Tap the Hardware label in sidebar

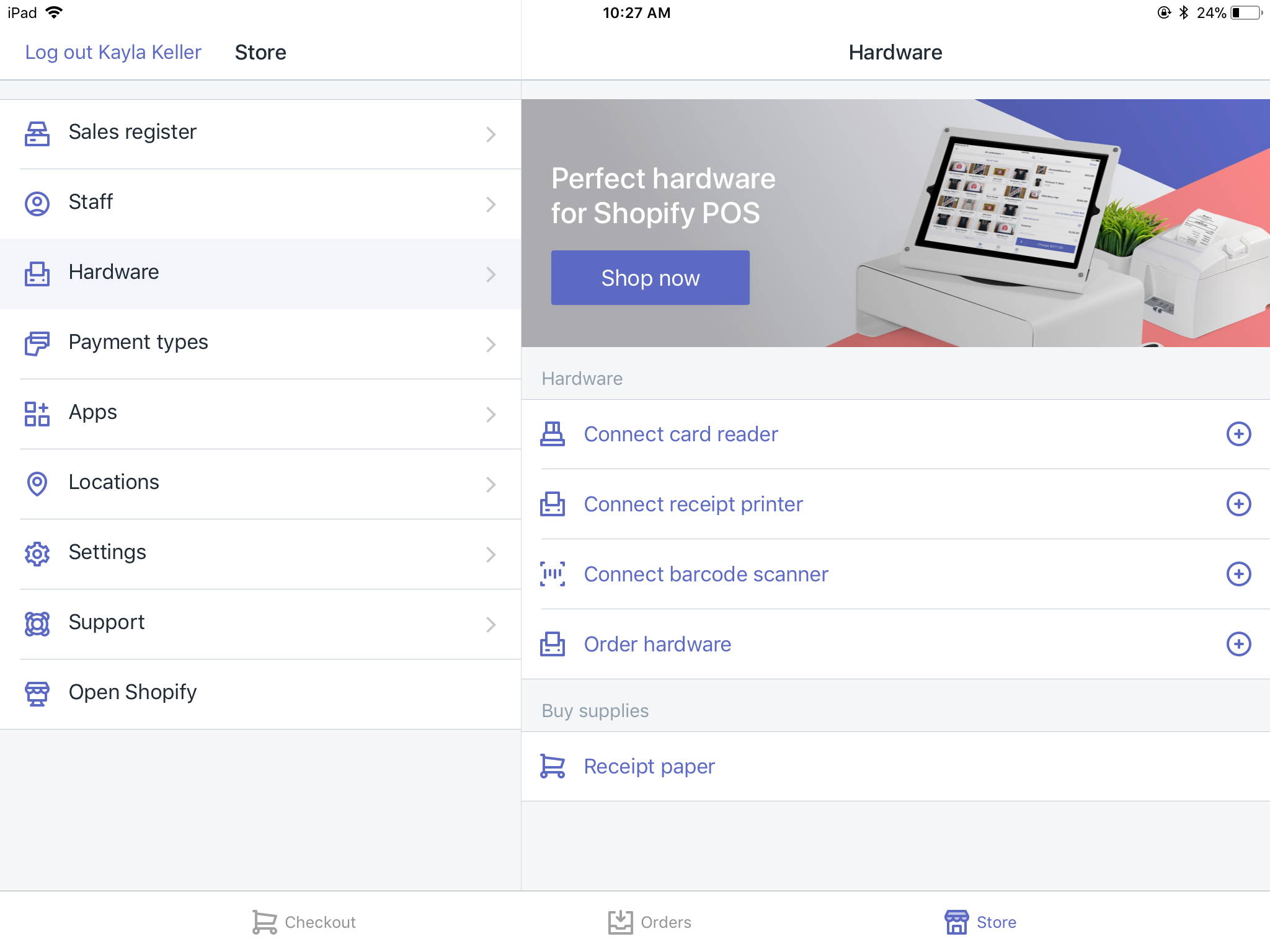(x=113, y=272)
